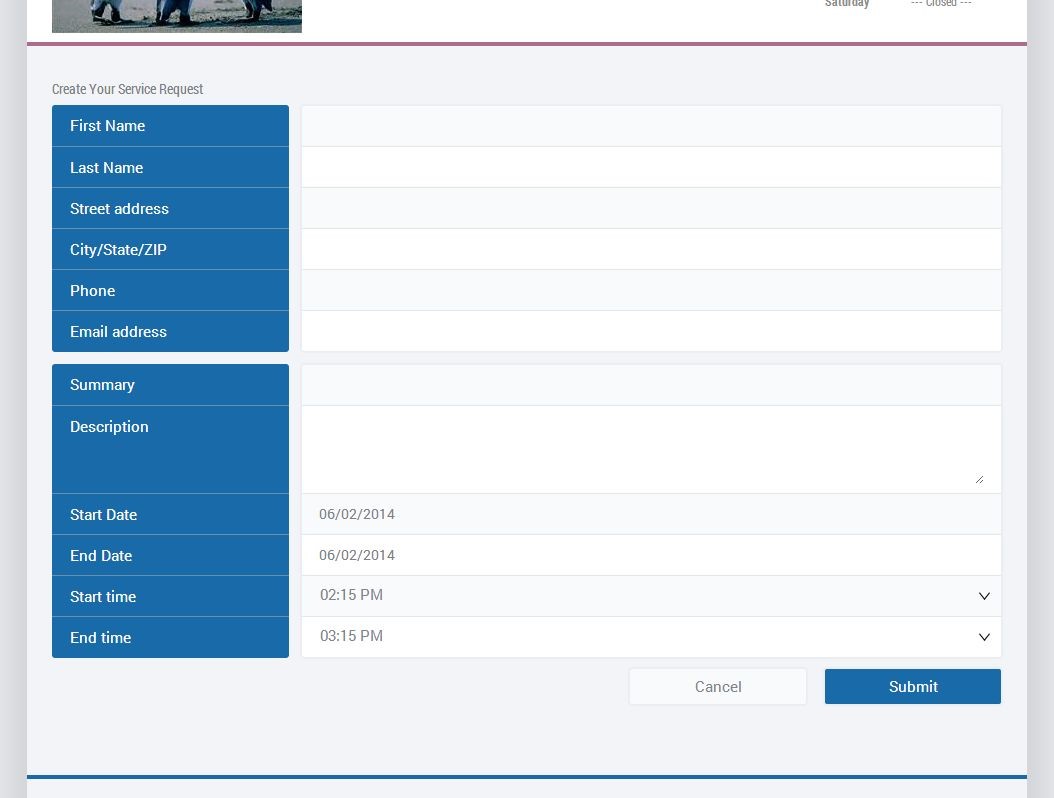This screenshot has height=798, width=1054.
Task: Click inside the Description text area
Action: pyautogui.click(x=651, y=450)
